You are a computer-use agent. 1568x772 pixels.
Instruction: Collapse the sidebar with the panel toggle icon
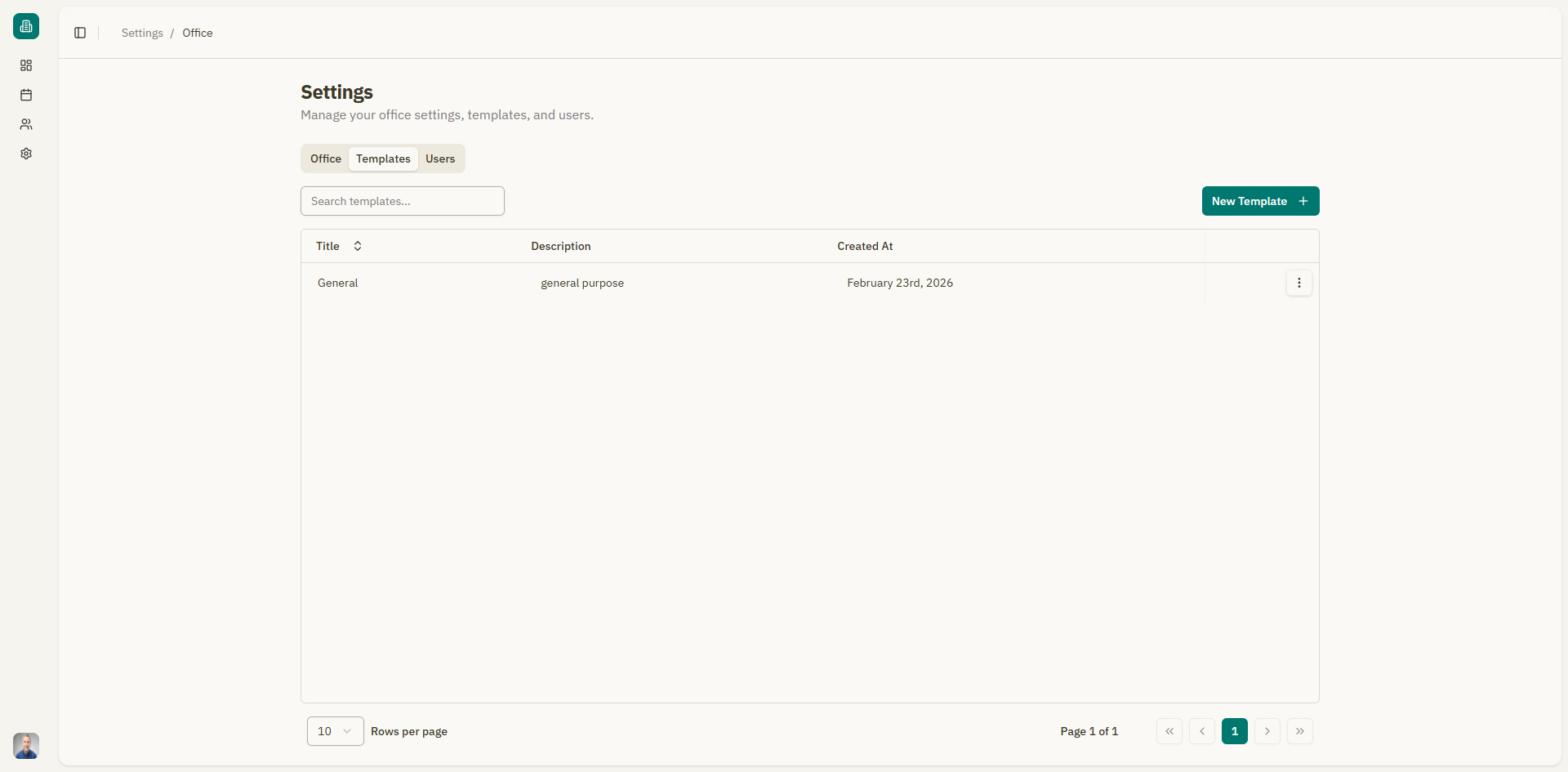(x=79, y=33)
